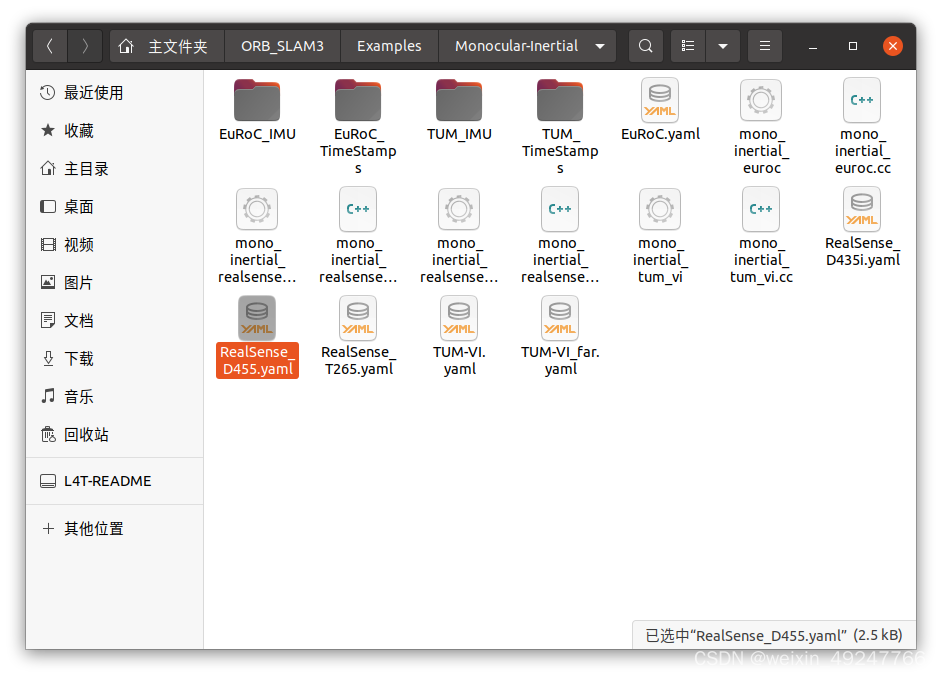Viewport: 942px width, 678px height.
Task: Select mono_inertial_euroc.cc source file icon
Action: pyautogui.click(x=861, y=100)
